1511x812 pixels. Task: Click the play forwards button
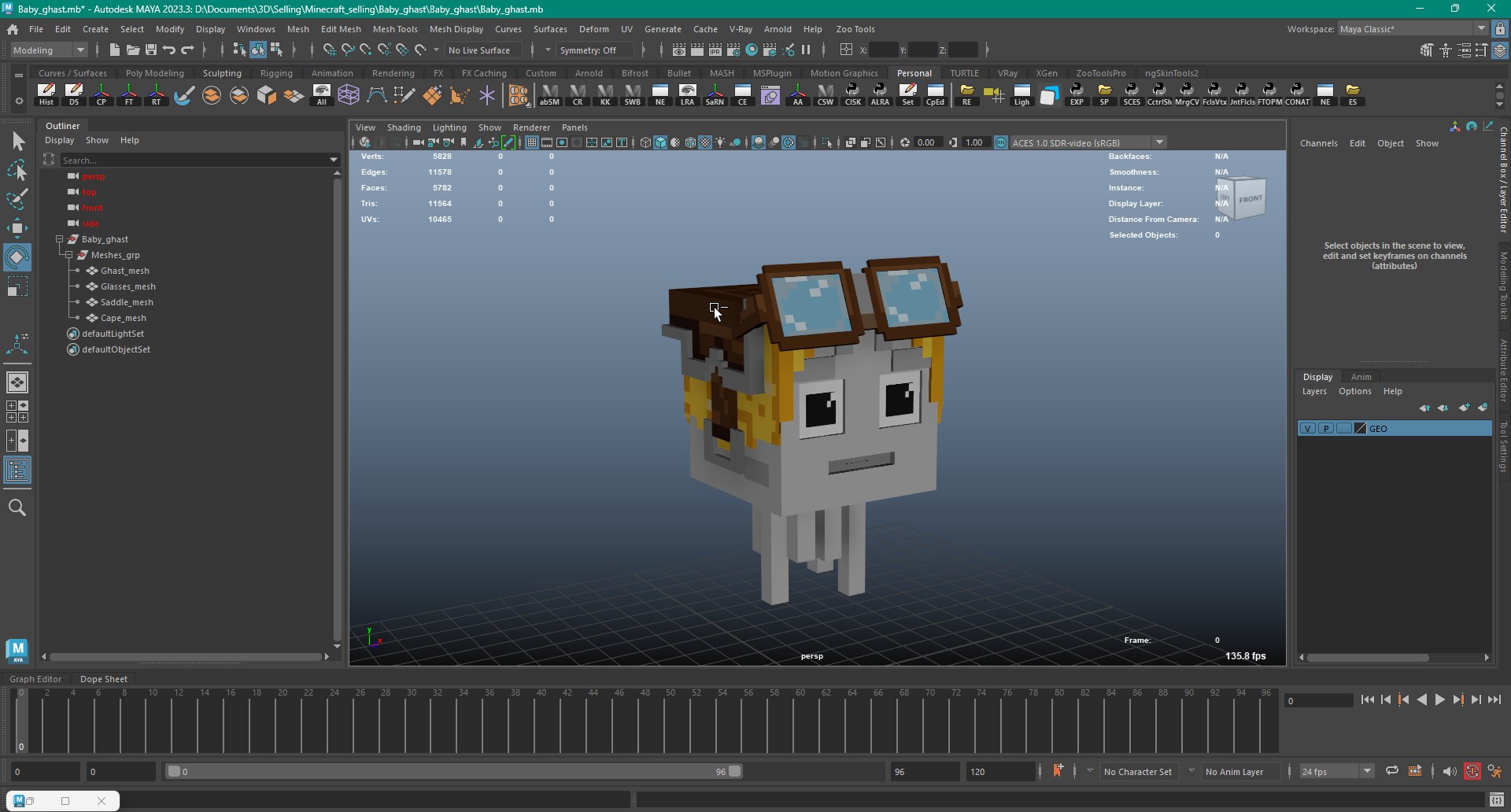pos(1439,699)
